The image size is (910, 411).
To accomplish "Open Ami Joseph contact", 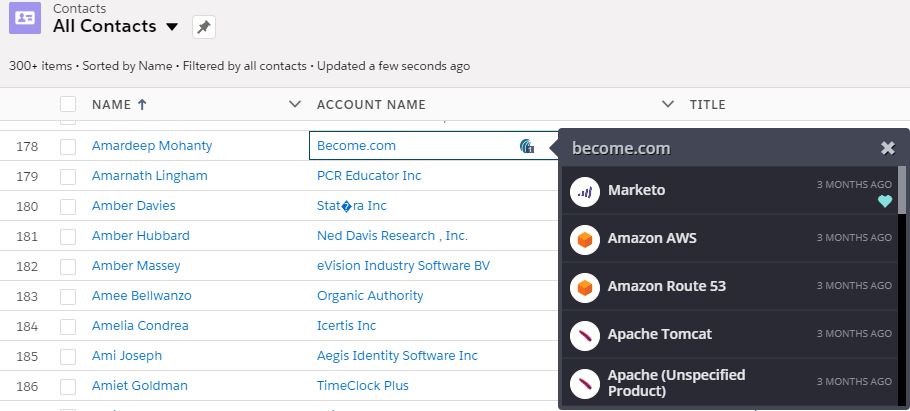I will (x=127, y=356).
